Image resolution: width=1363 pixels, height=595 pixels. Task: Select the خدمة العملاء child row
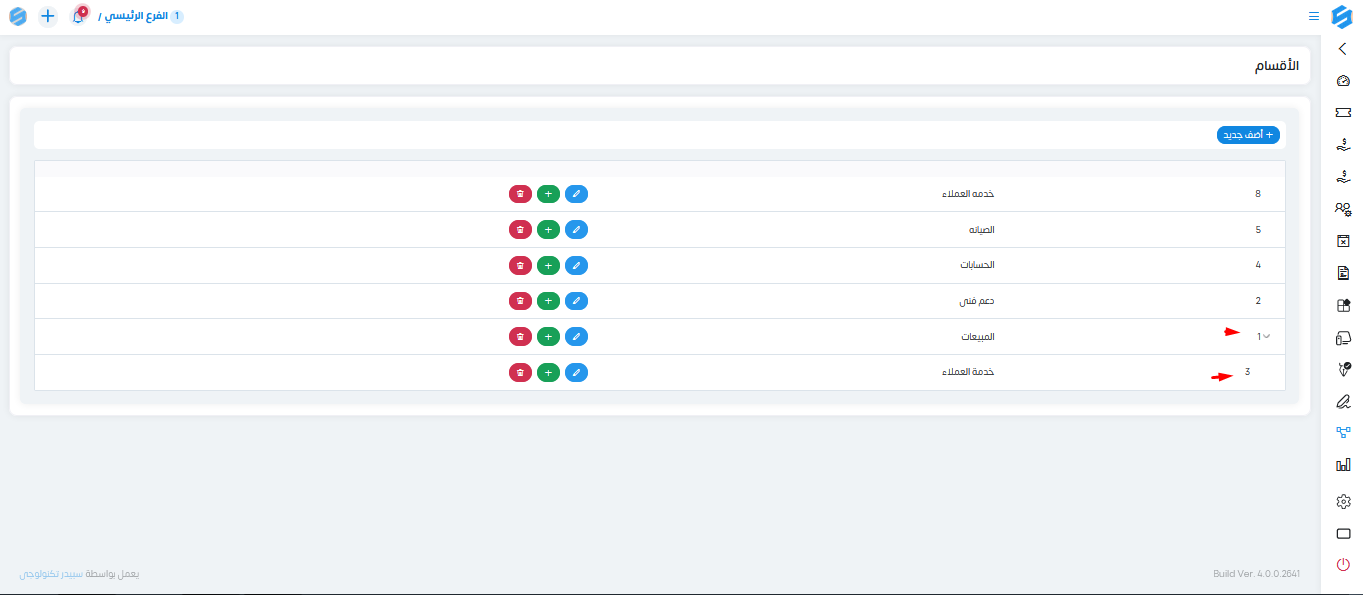tap(660, 372)
